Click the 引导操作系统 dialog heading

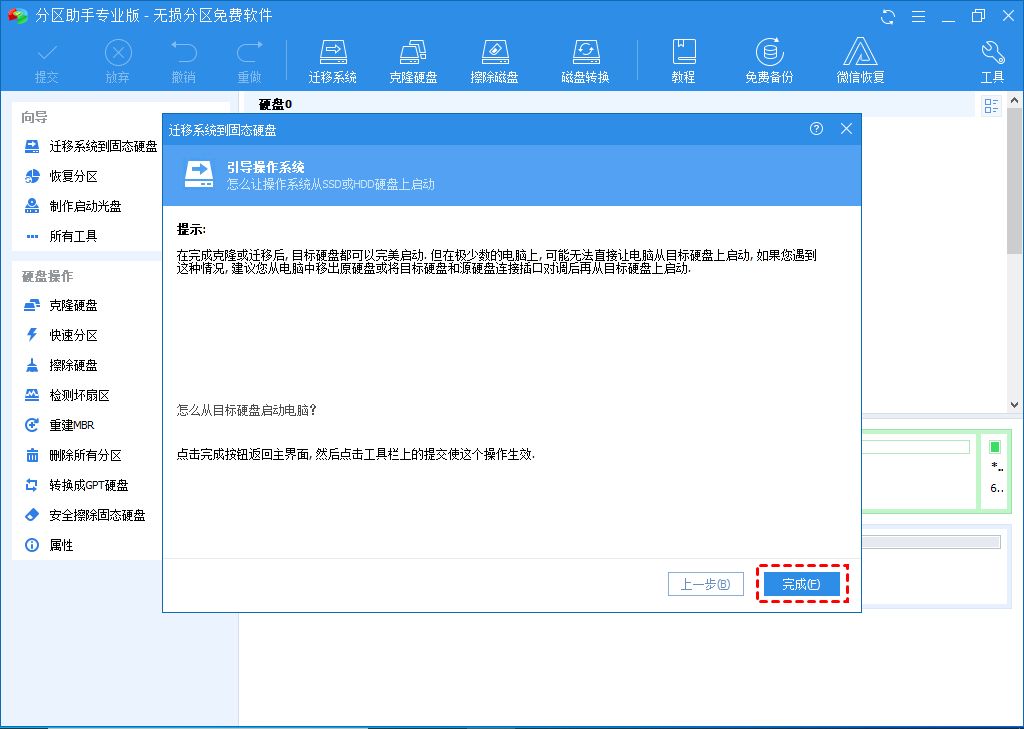pos(266,167)
